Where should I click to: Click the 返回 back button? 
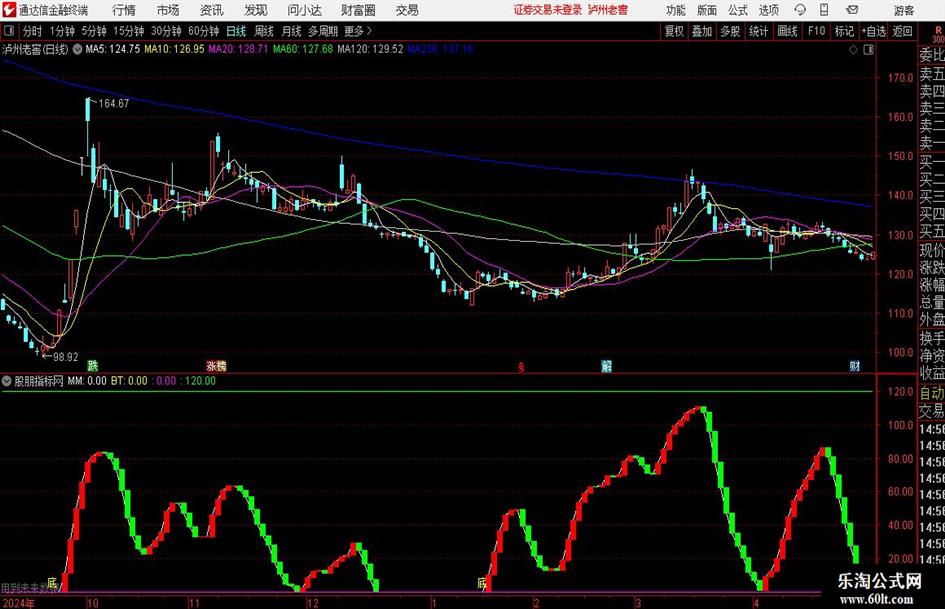click(903, 31)
